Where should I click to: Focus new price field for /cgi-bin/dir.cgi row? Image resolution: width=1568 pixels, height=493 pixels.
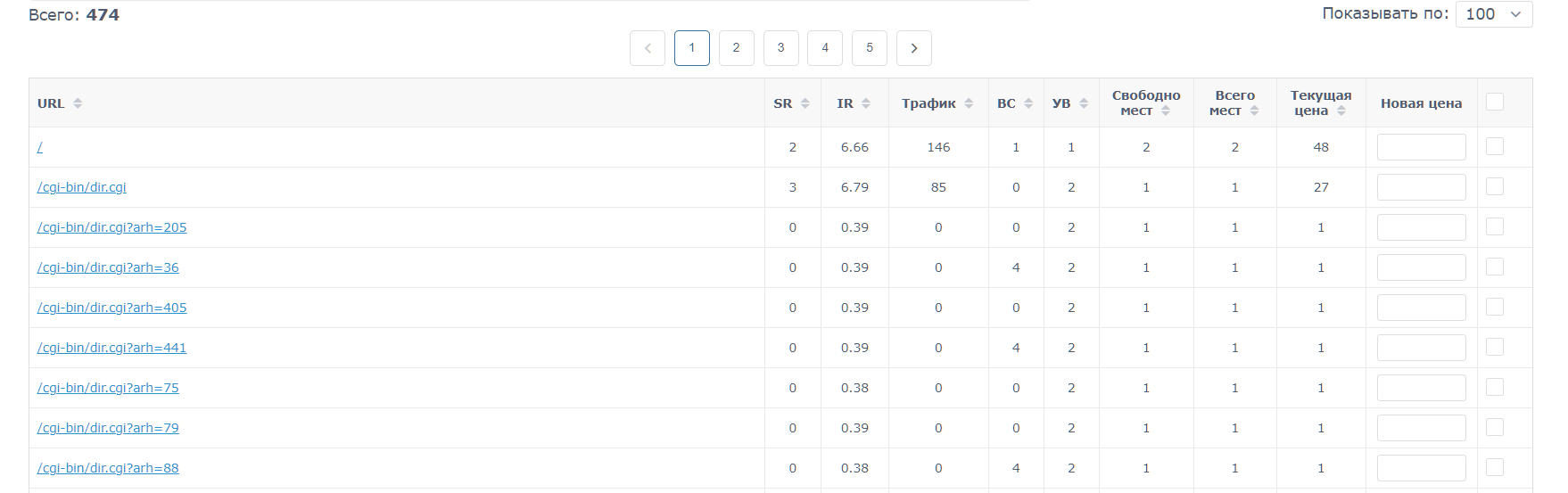1422,187
